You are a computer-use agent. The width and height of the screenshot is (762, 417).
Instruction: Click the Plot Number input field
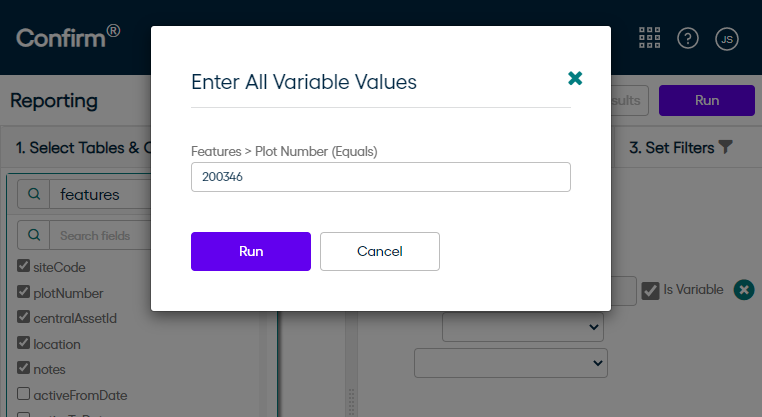click(381, 177)
